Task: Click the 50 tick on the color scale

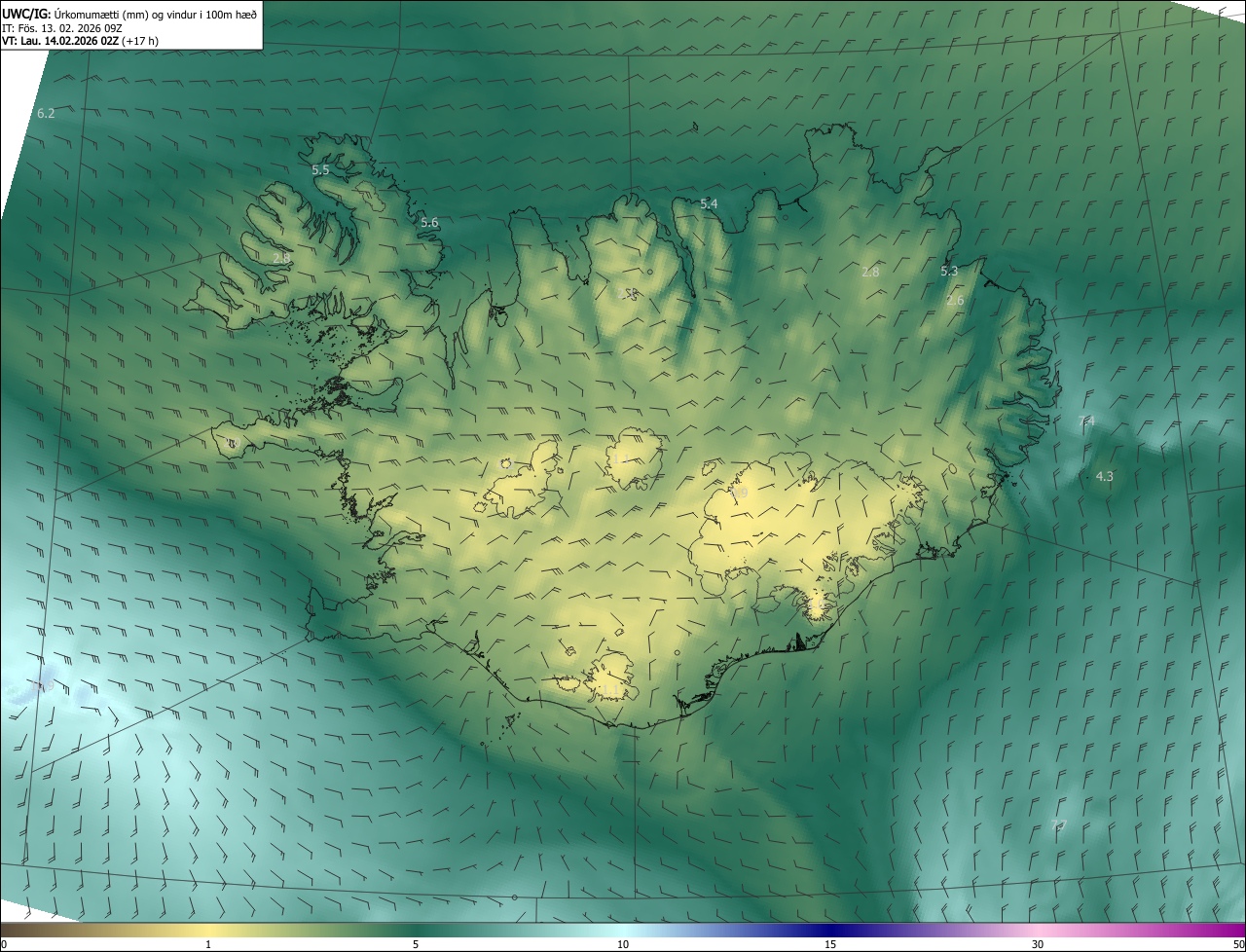Action: click(x=1238, y=944)
